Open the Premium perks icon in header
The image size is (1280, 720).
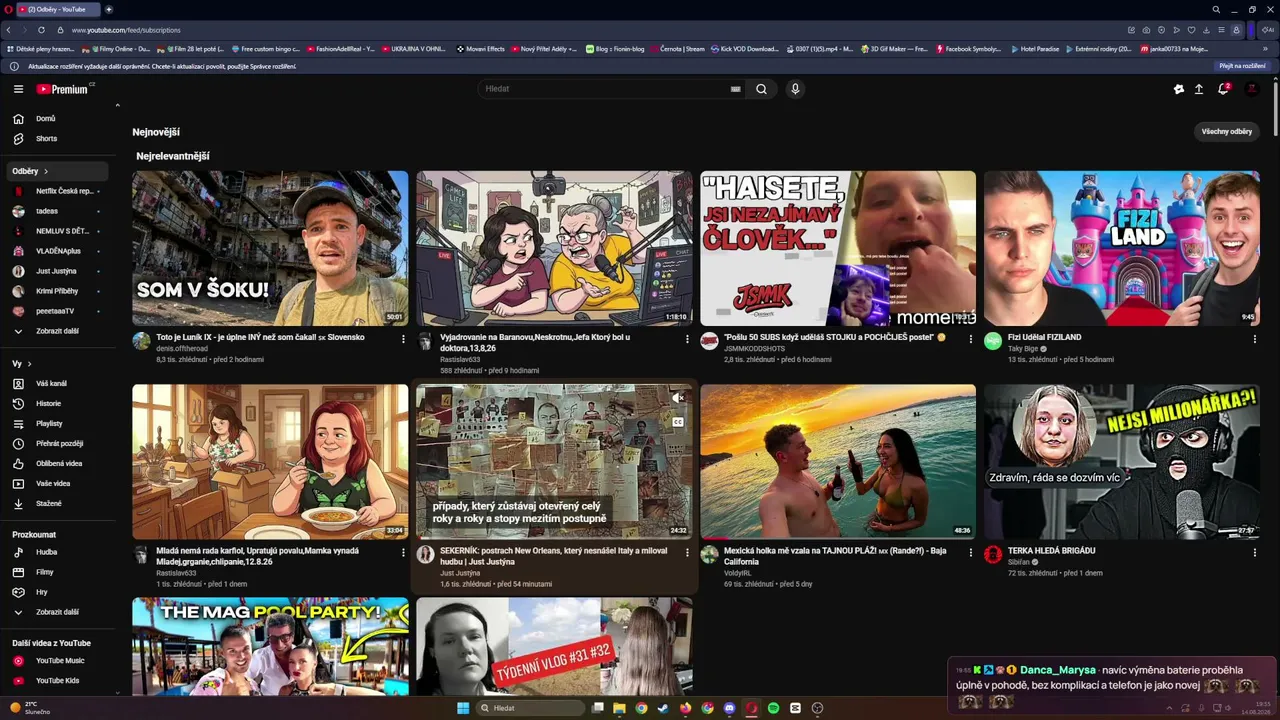pos(1179,89)
